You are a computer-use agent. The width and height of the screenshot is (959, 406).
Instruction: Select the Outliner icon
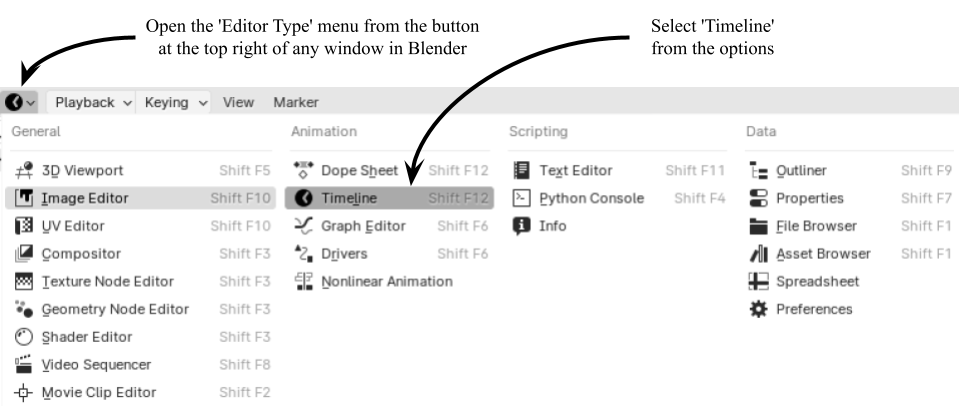pos(758,171)
